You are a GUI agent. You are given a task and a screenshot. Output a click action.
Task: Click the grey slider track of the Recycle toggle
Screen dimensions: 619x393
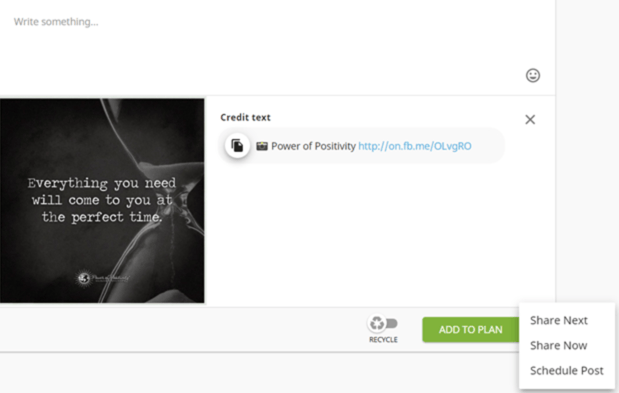[392, 324]
